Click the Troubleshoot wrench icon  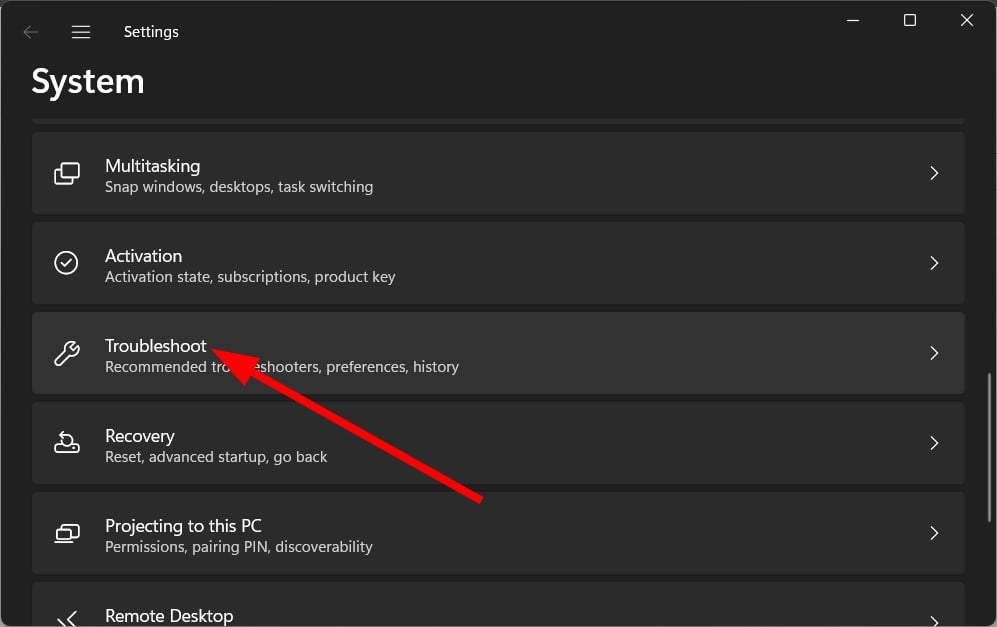(66, 353)
